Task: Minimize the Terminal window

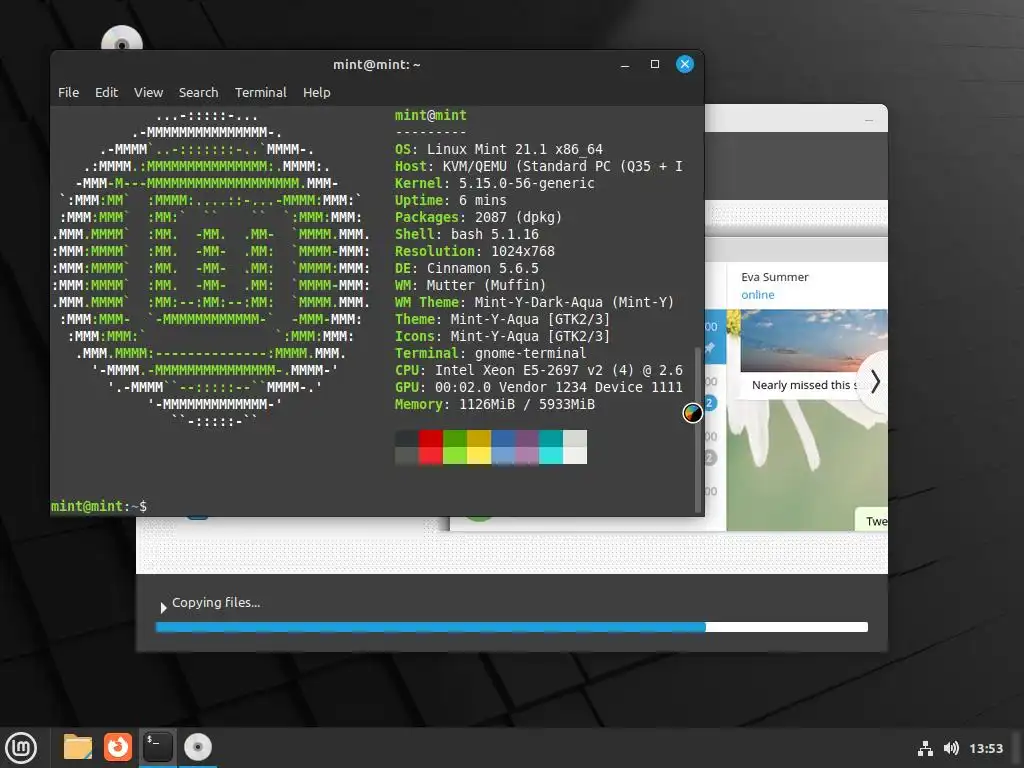Action: [x=625, y=65]
